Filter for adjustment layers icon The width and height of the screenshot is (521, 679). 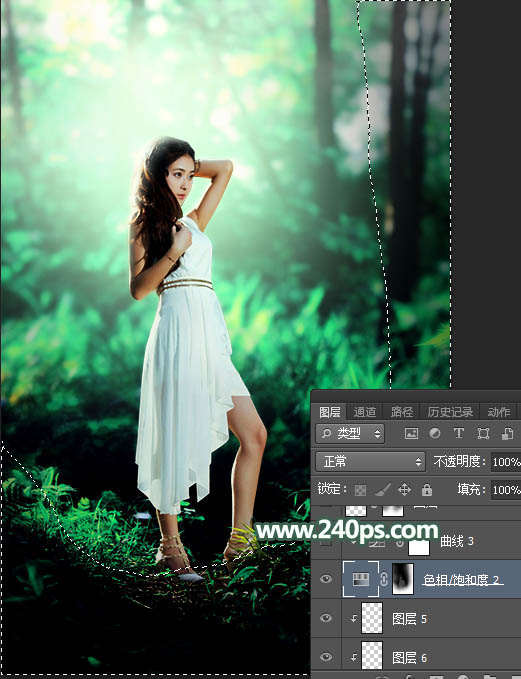tap(435, 433)
